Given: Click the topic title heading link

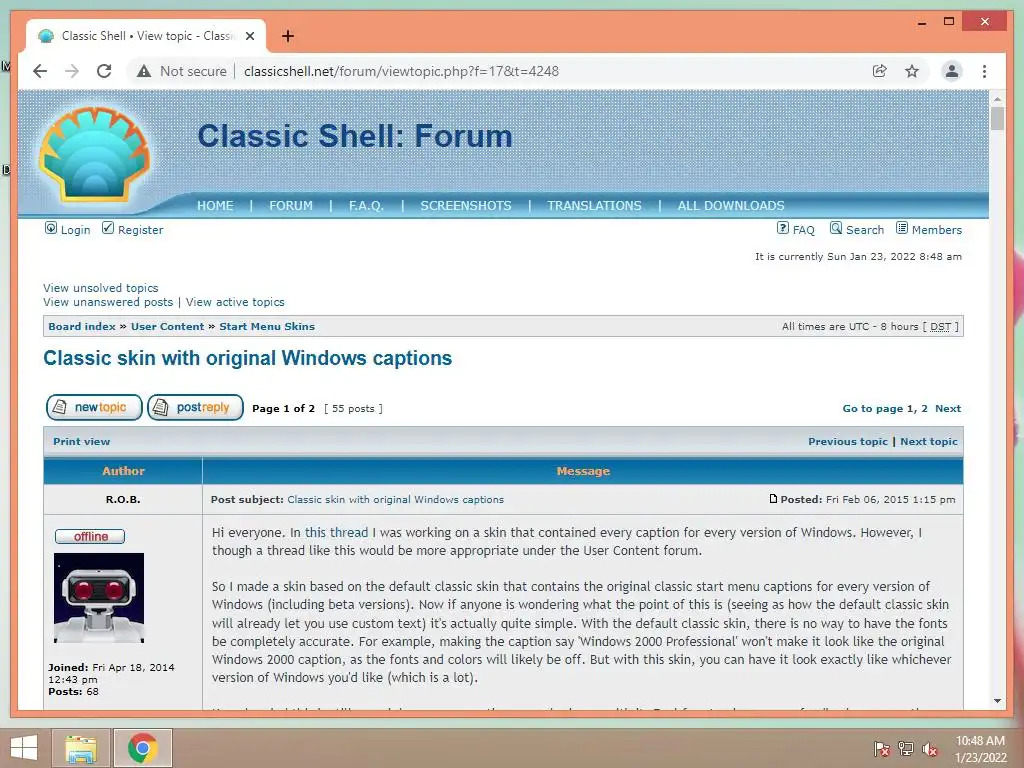Looking at the screenshot, I should tap(248, 359).
